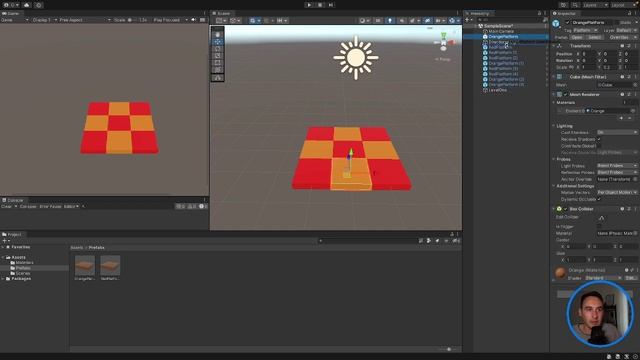Click the Console Clear button
Image resolution: width=640 pixels, height=360 pixels.
7,207
